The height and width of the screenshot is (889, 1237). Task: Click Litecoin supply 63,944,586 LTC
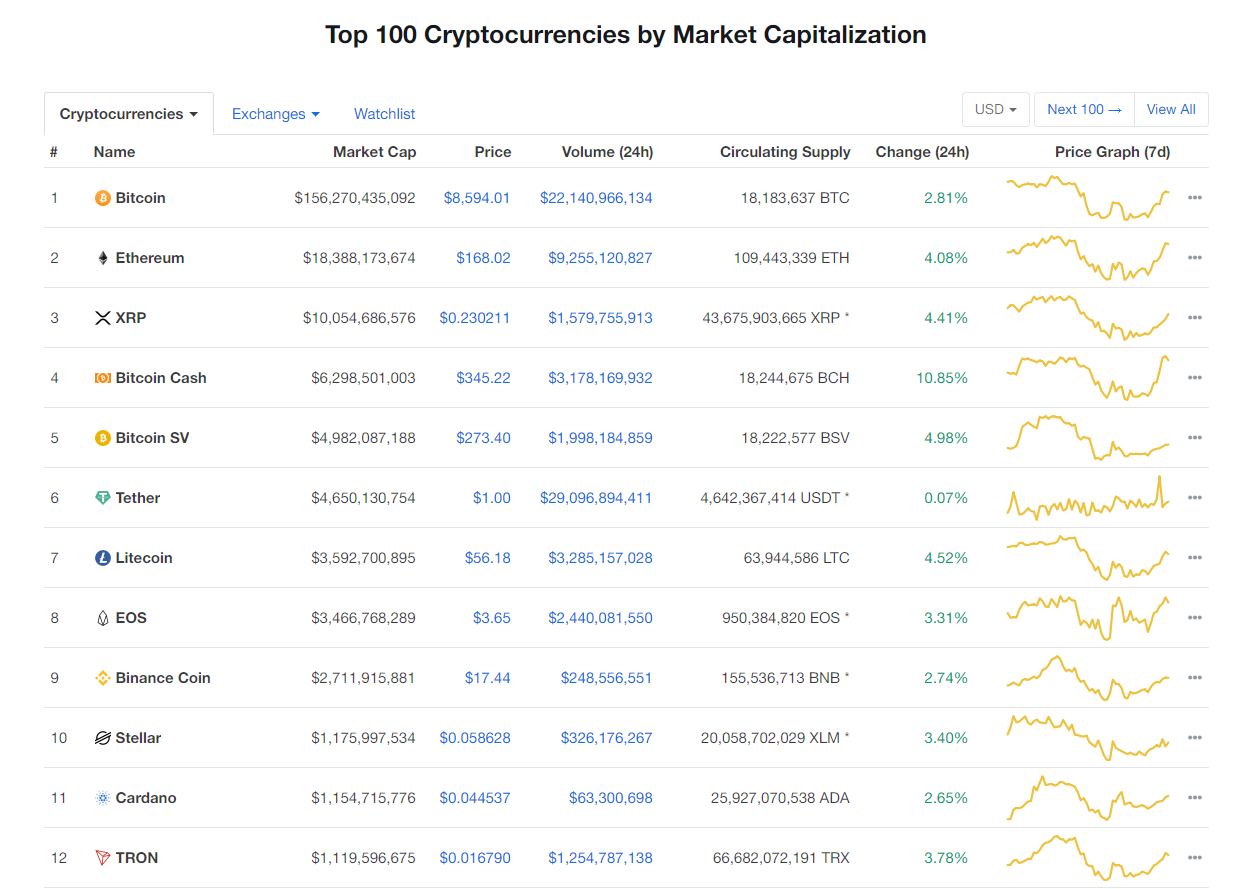click(x=797, y=558)
